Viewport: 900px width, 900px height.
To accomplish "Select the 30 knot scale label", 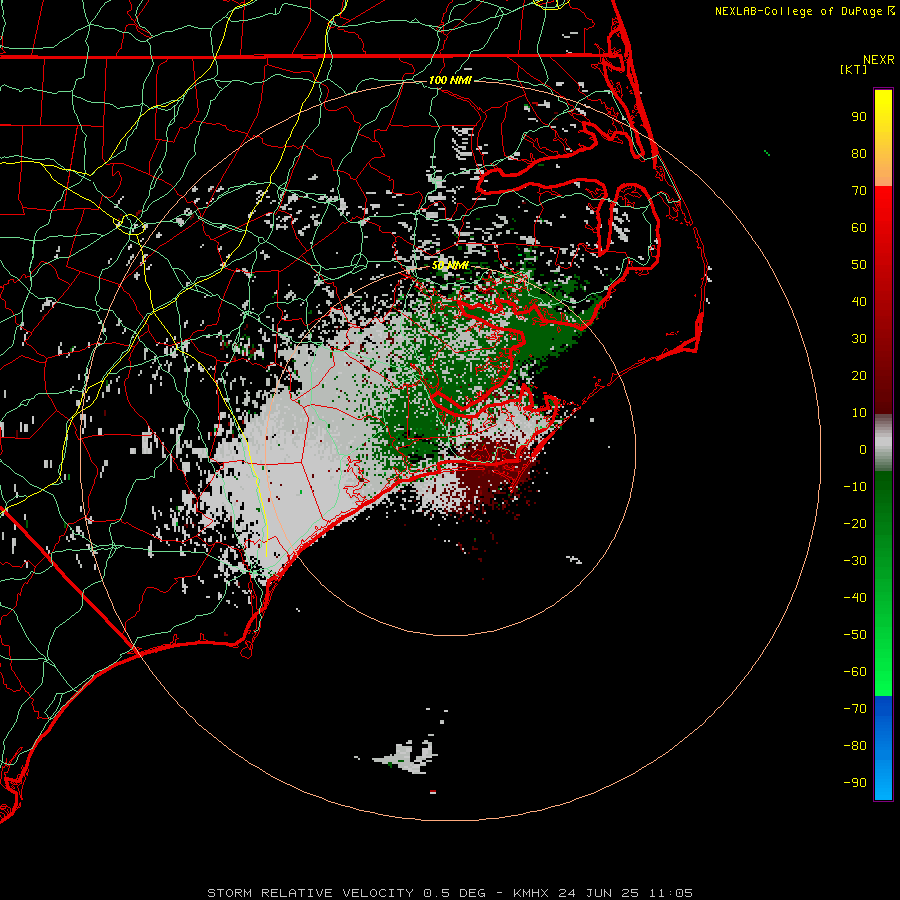I will coord(859,339).
